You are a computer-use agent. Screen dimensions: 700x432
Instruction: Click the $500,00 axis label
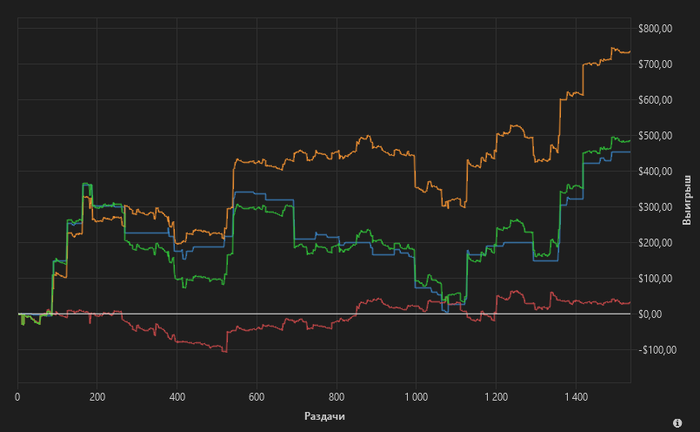655,136
